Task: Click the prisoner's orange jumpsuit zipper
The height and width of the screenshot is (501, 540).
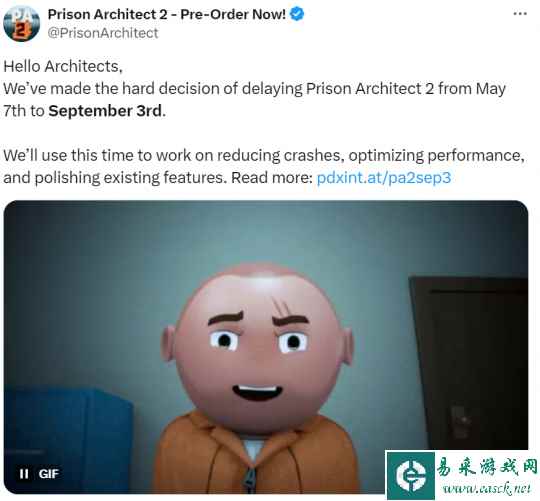Action: (x=250, y=479)
